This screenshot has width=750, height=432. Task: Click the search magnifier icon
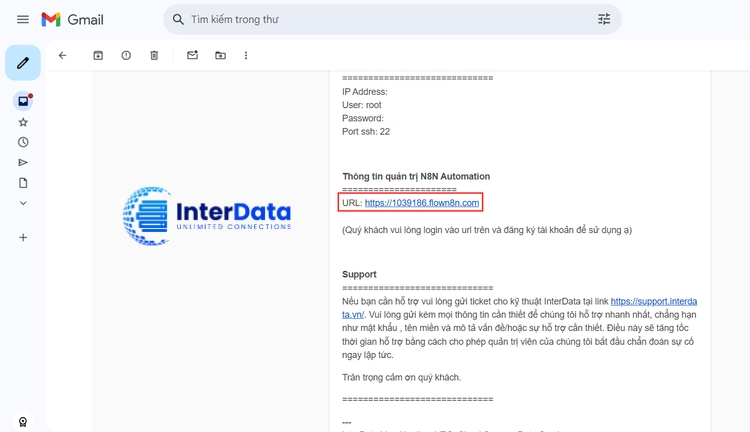[x=178, y=20]
